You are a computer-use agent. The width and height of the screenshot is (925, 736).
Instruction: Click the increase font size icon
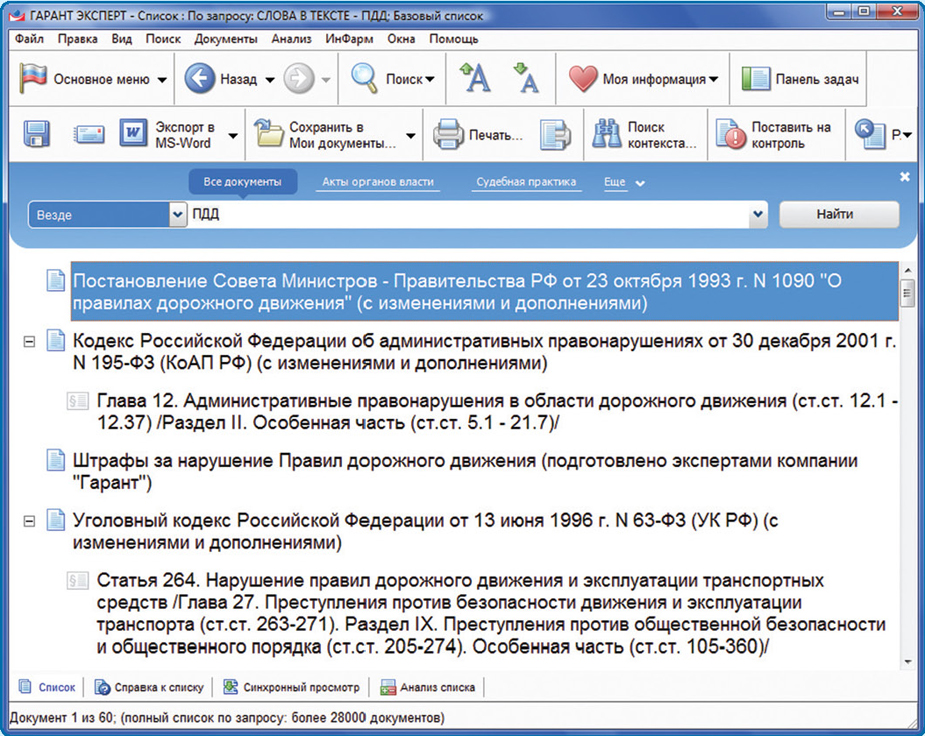(x=475, y=79)
